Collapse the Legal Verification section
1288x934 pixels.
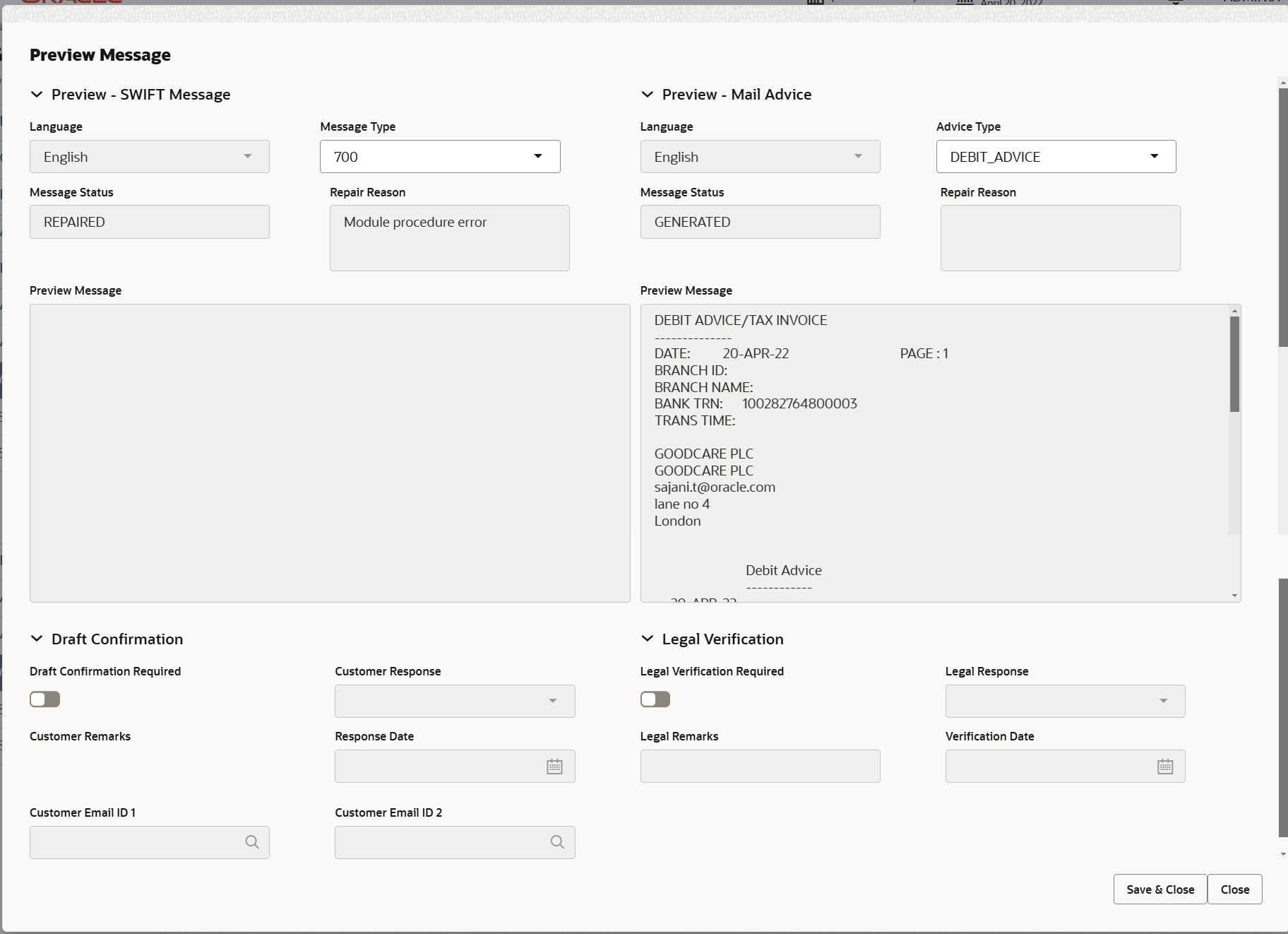(647, 639)
